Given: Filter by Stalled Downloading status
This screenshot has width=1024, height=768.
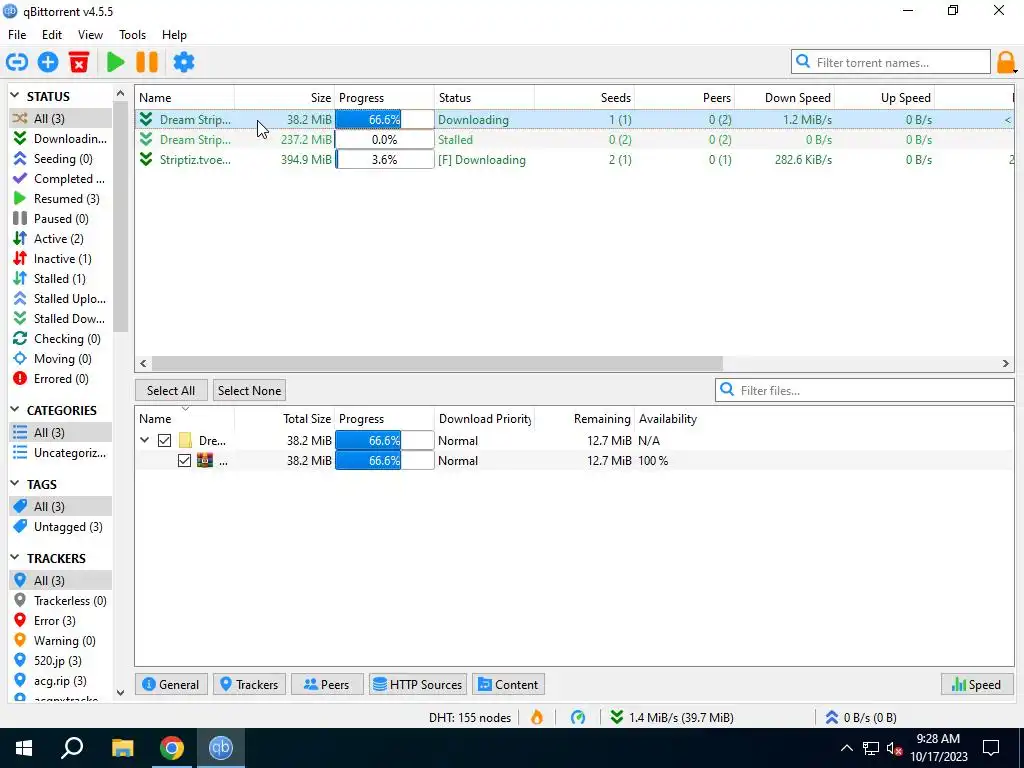Looking at the screenshot, I should click(x=60, y=319).
